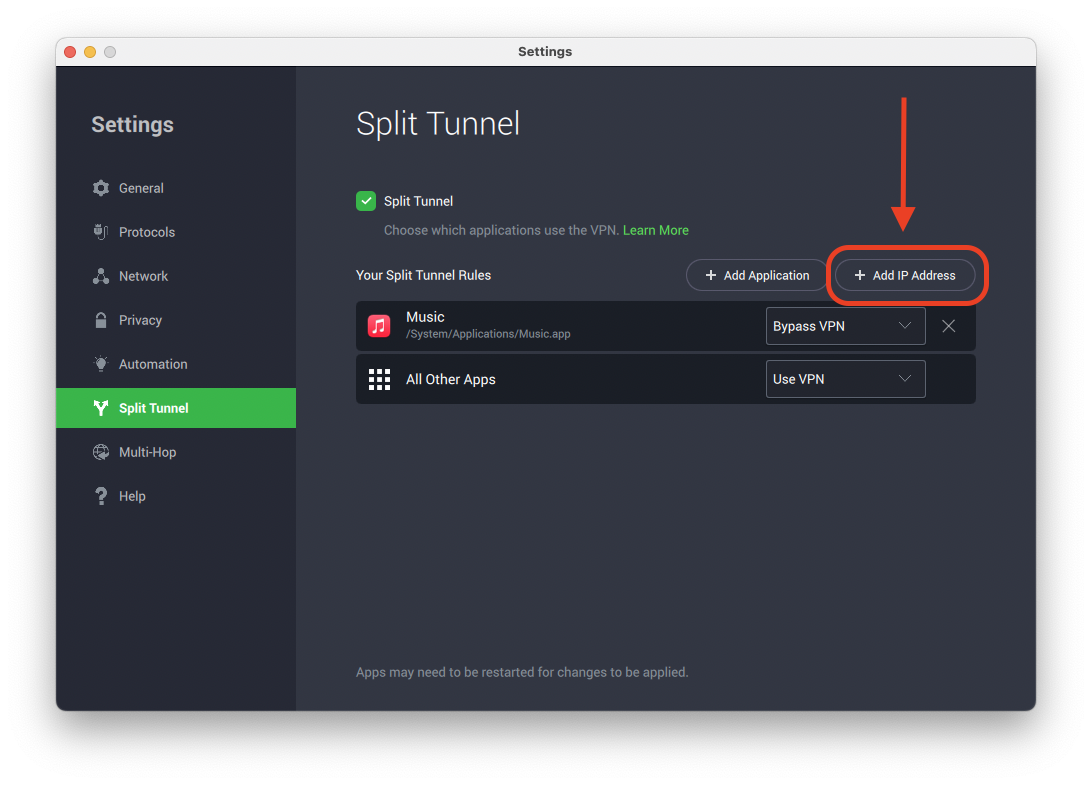Click the plus icon on Add IP Address
1092x785 pixels.
click(x=859, y=275)
